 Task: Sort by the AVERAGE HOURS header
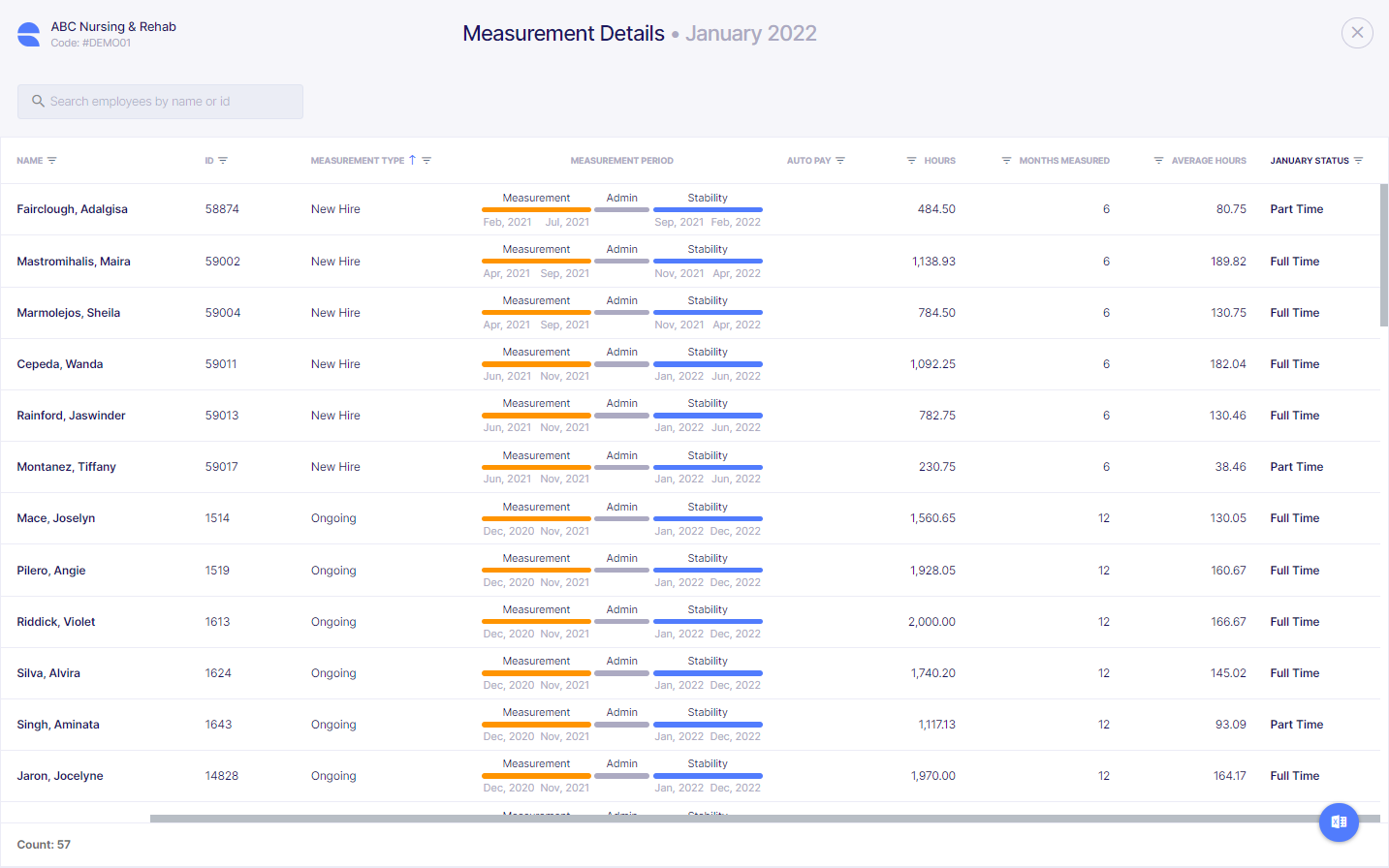coord(1209,161)
